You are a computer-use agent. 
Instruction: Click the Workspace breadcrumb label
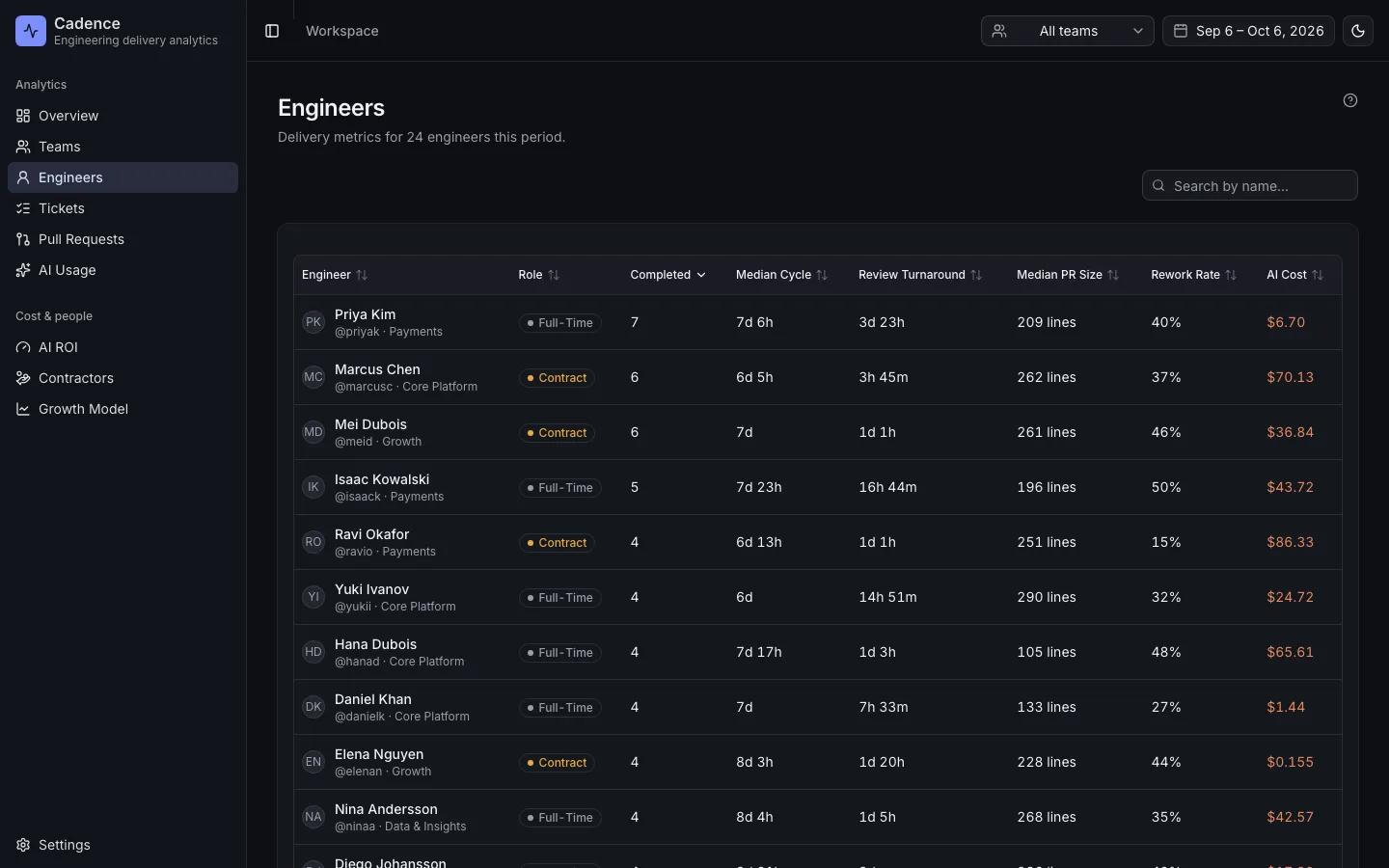coord(342,31)
